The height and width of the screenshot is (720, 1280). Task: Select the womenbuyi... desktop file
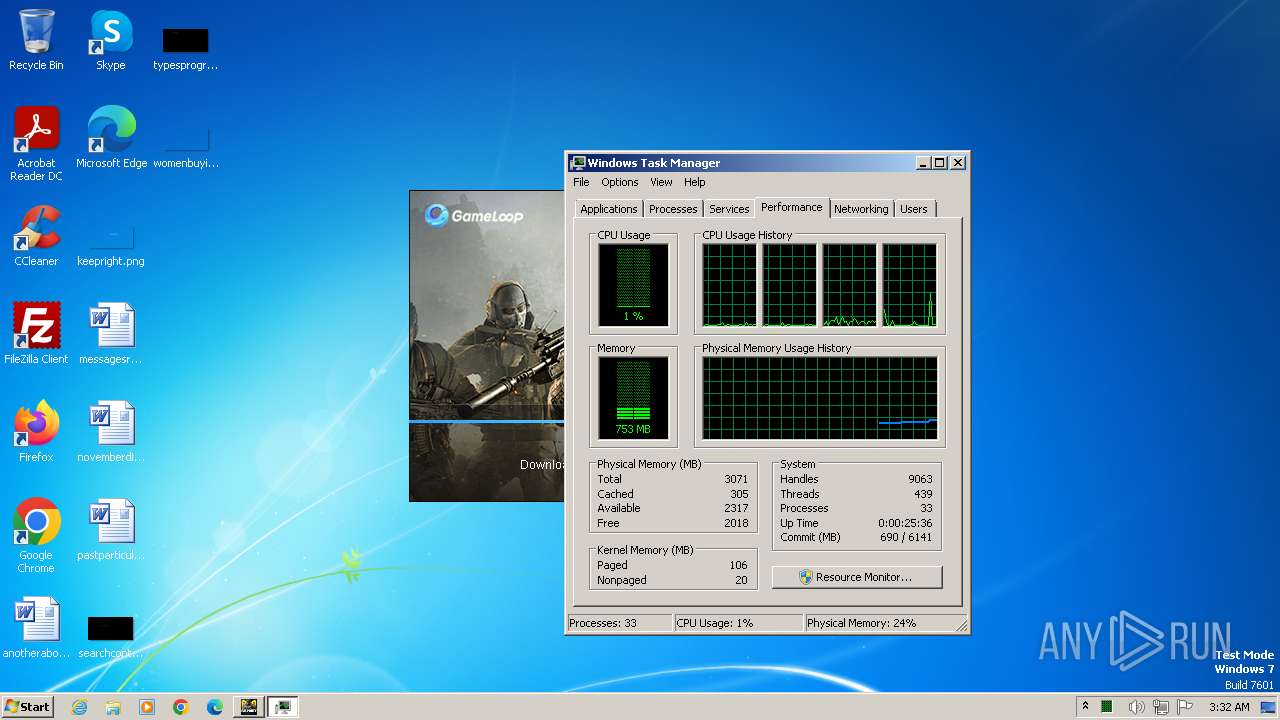click(185, 146)
